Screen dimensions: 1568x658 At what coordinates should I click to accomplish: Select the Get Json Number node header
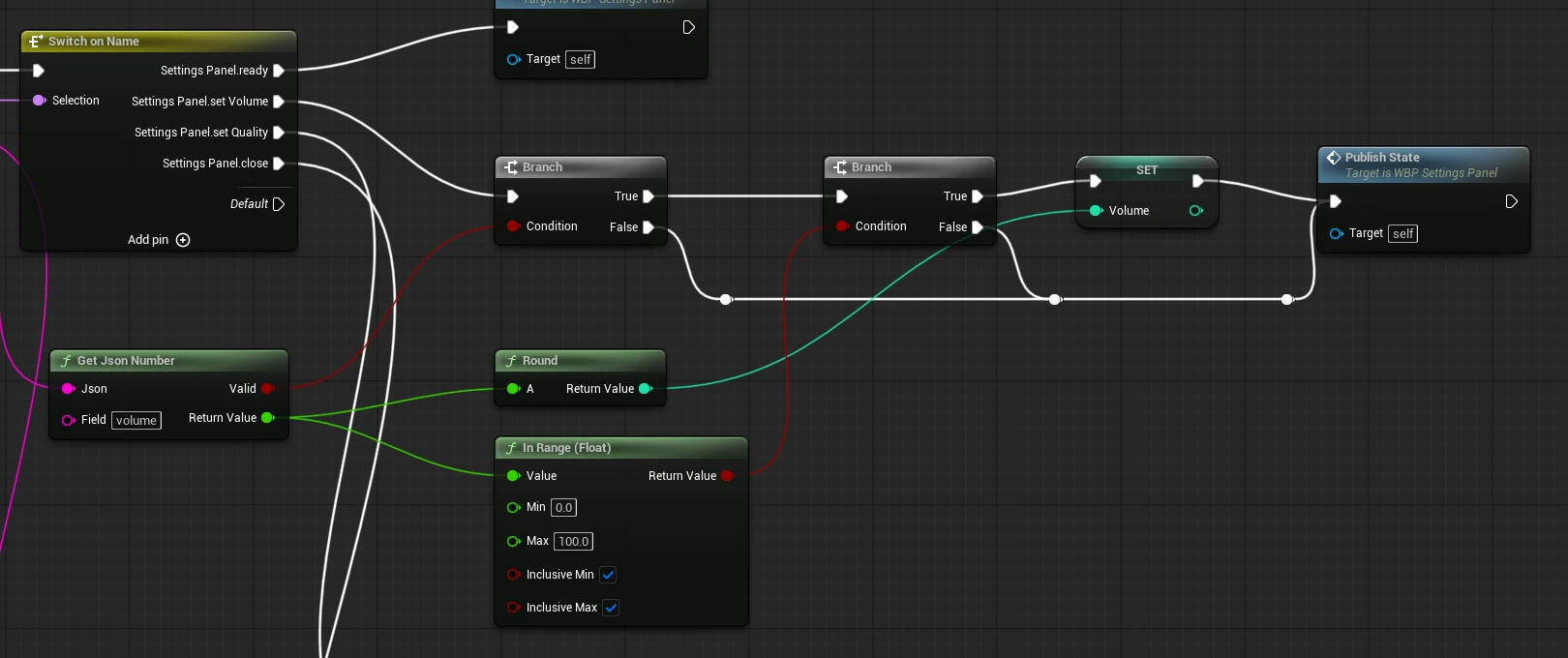point(169,361)
